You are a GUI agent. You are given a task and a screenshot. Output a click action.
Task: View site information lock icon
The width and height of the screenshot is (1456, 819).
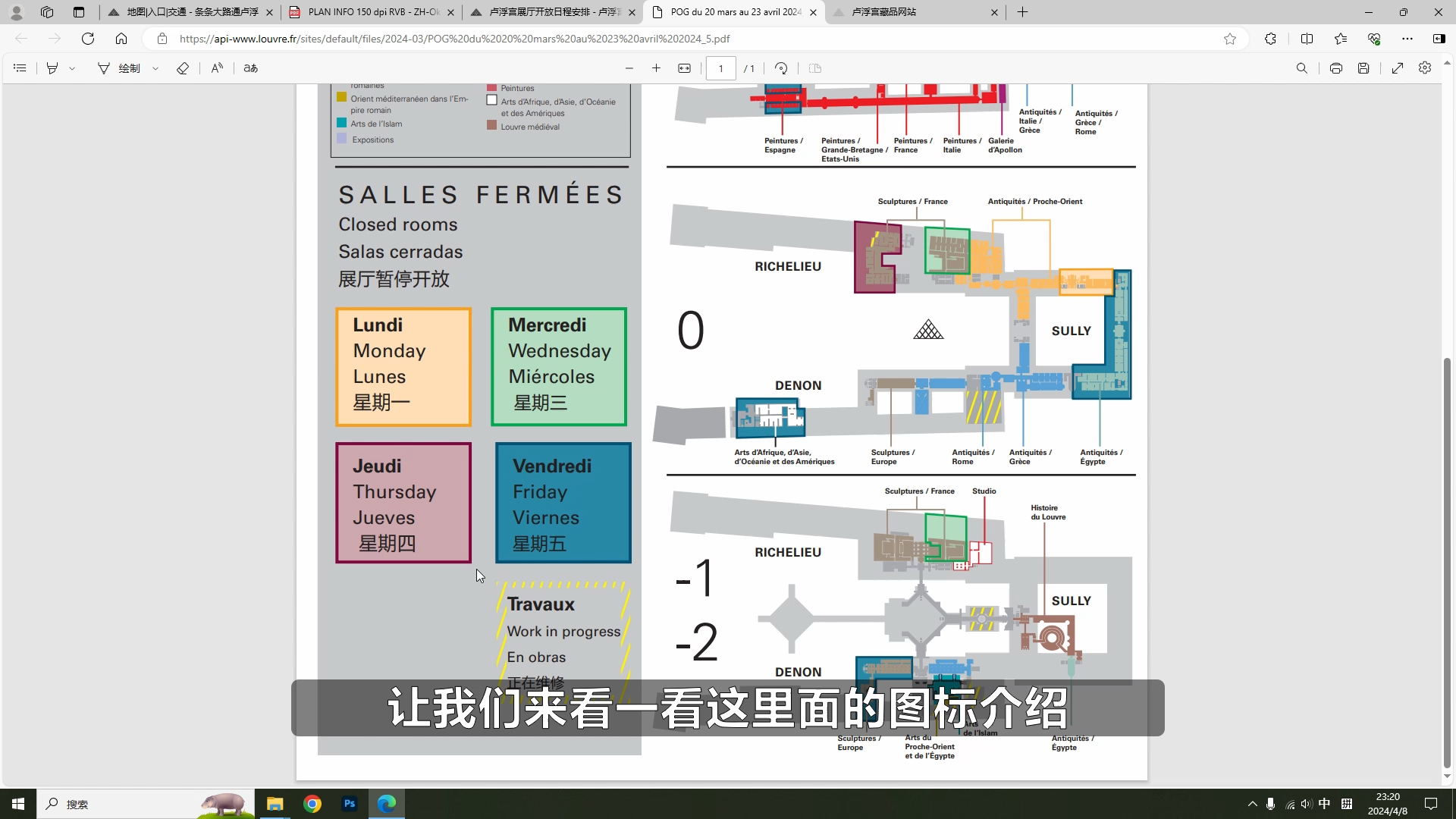click(162, 39)
